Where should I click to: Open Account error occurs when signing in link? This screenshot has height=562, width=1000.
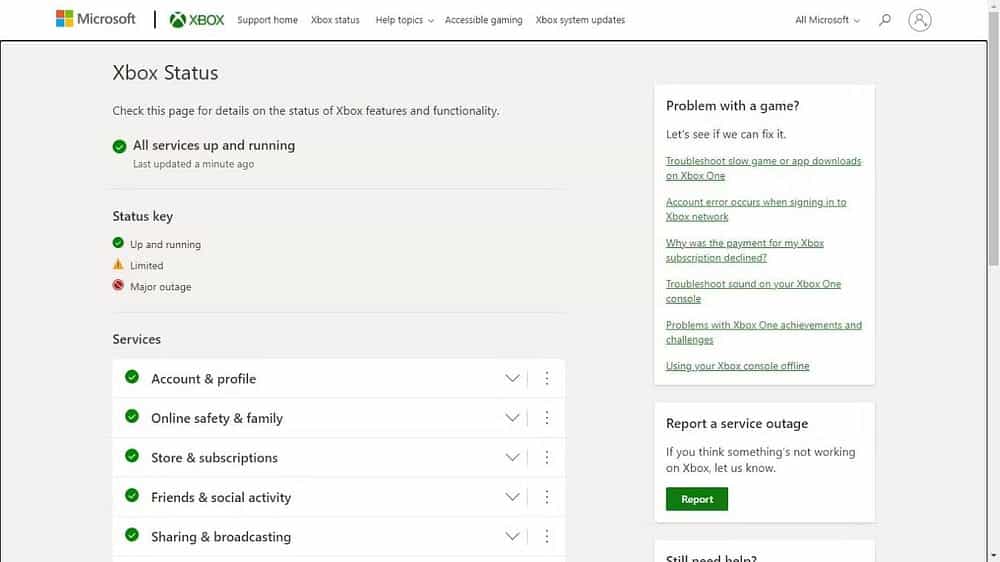pyautogui.click(x=756, y=209)
